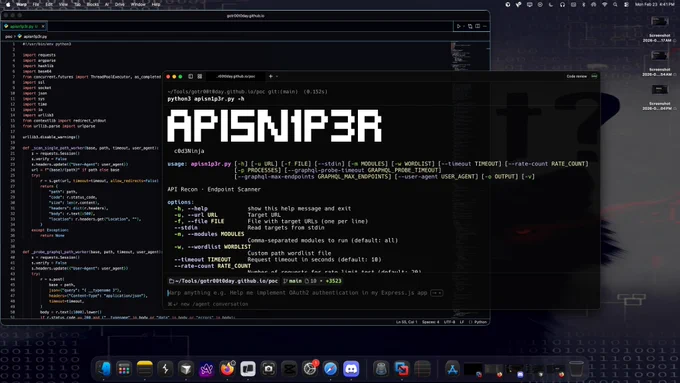Viewport: 680px width, 383px height.
Task: Add a new Warp terminal tab
Action: click(271, 76)
